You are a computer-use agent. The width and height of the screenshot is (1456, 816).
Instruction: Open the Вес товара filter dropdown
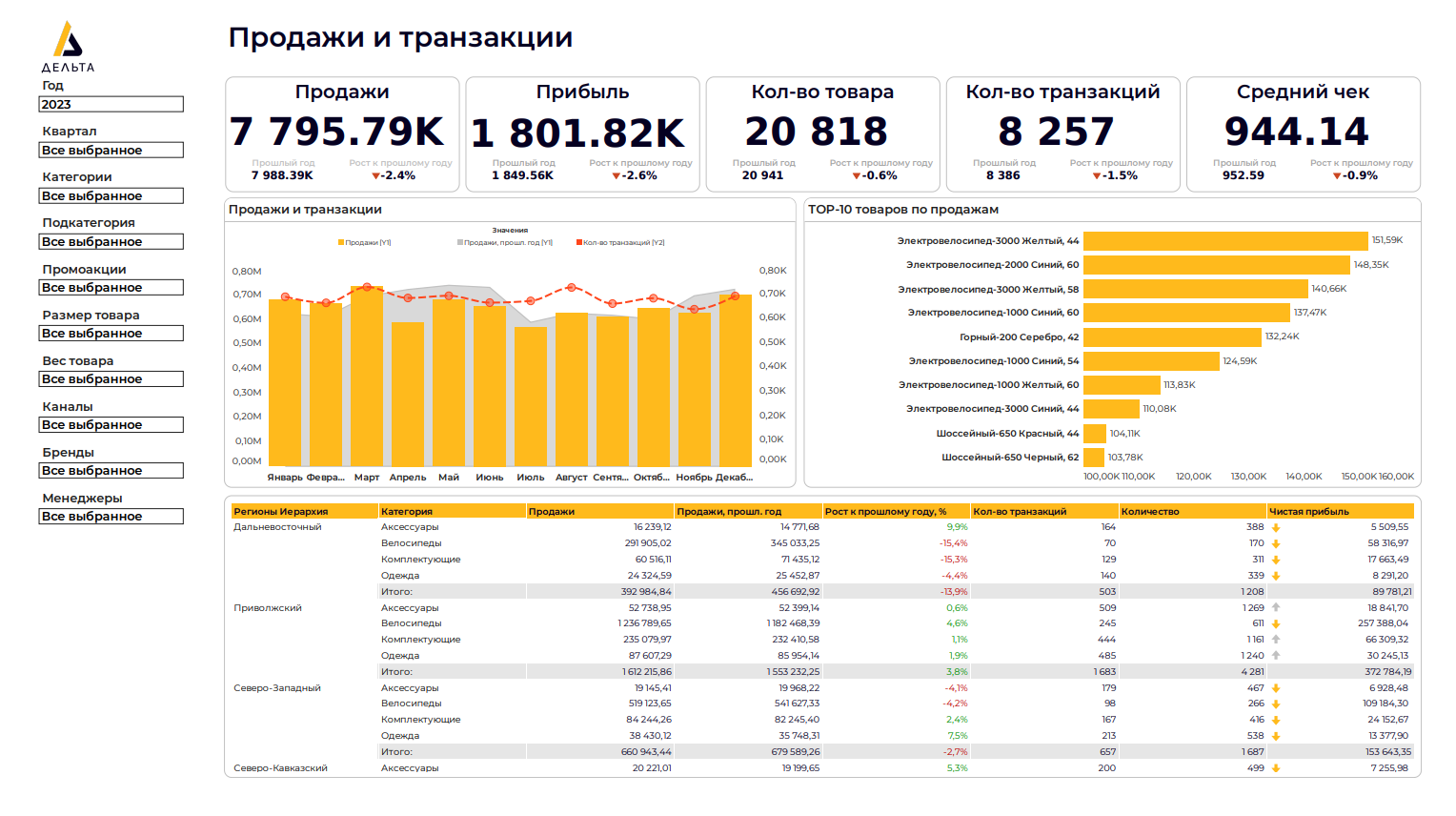click(111, 378)
